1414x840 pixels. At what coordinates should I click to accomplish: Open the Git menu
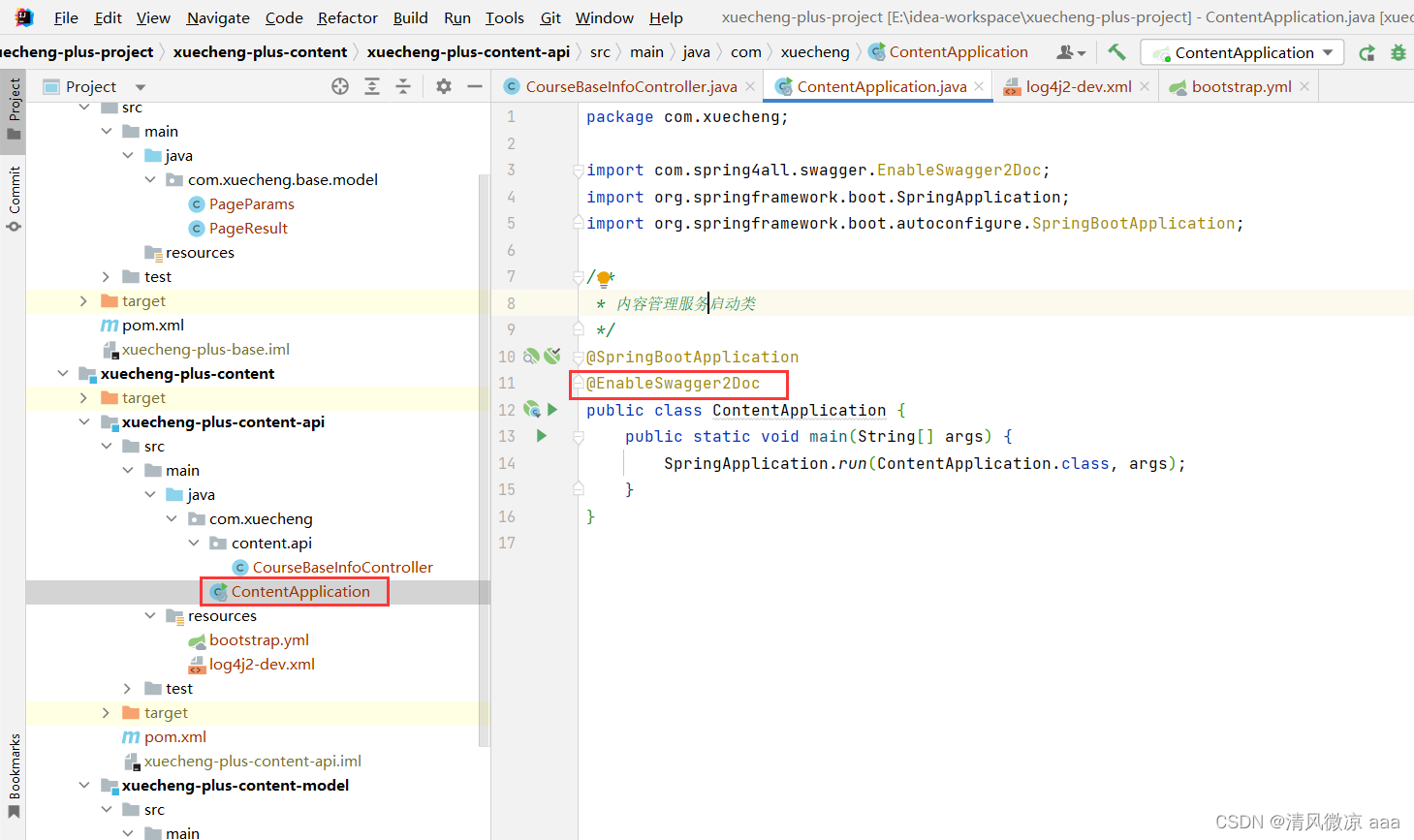point(550,17)
